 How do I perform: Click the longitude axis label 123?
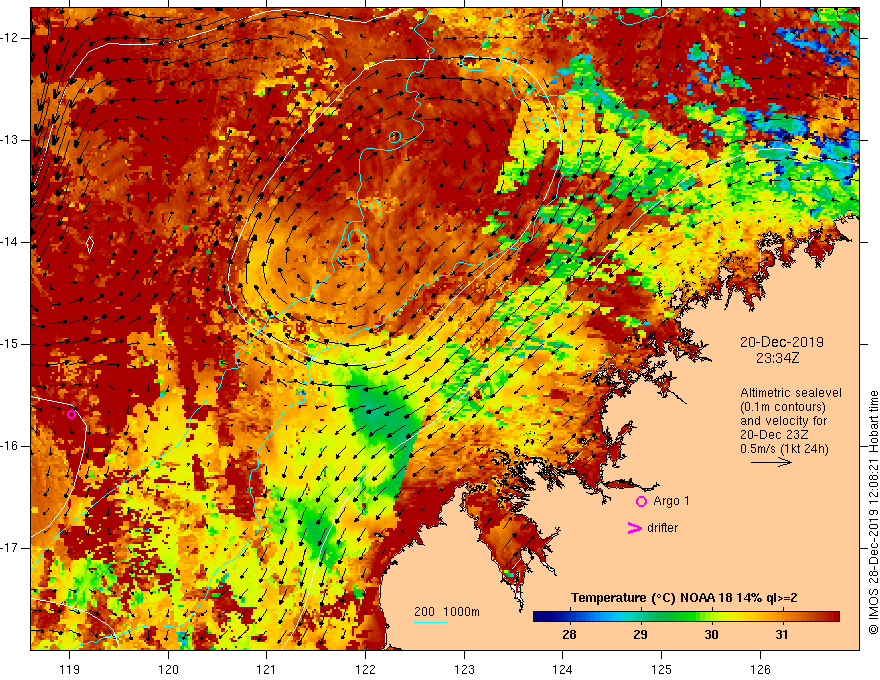tap(464, 669)
